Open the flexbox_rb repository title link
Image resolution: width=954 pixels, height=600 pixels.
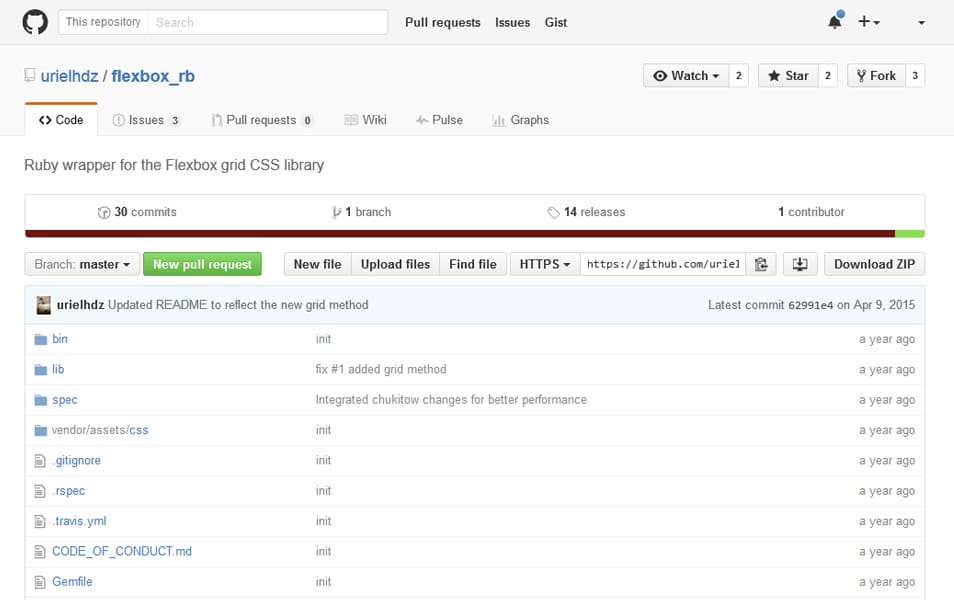[x=153, y=76]
